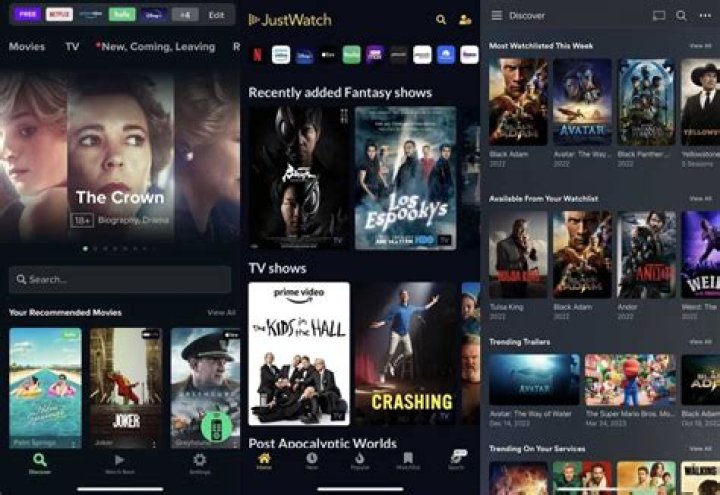The width and height of the screenshot is (720, 495).
Task: Tap the cast screen icon
Action: pos(658,16)
